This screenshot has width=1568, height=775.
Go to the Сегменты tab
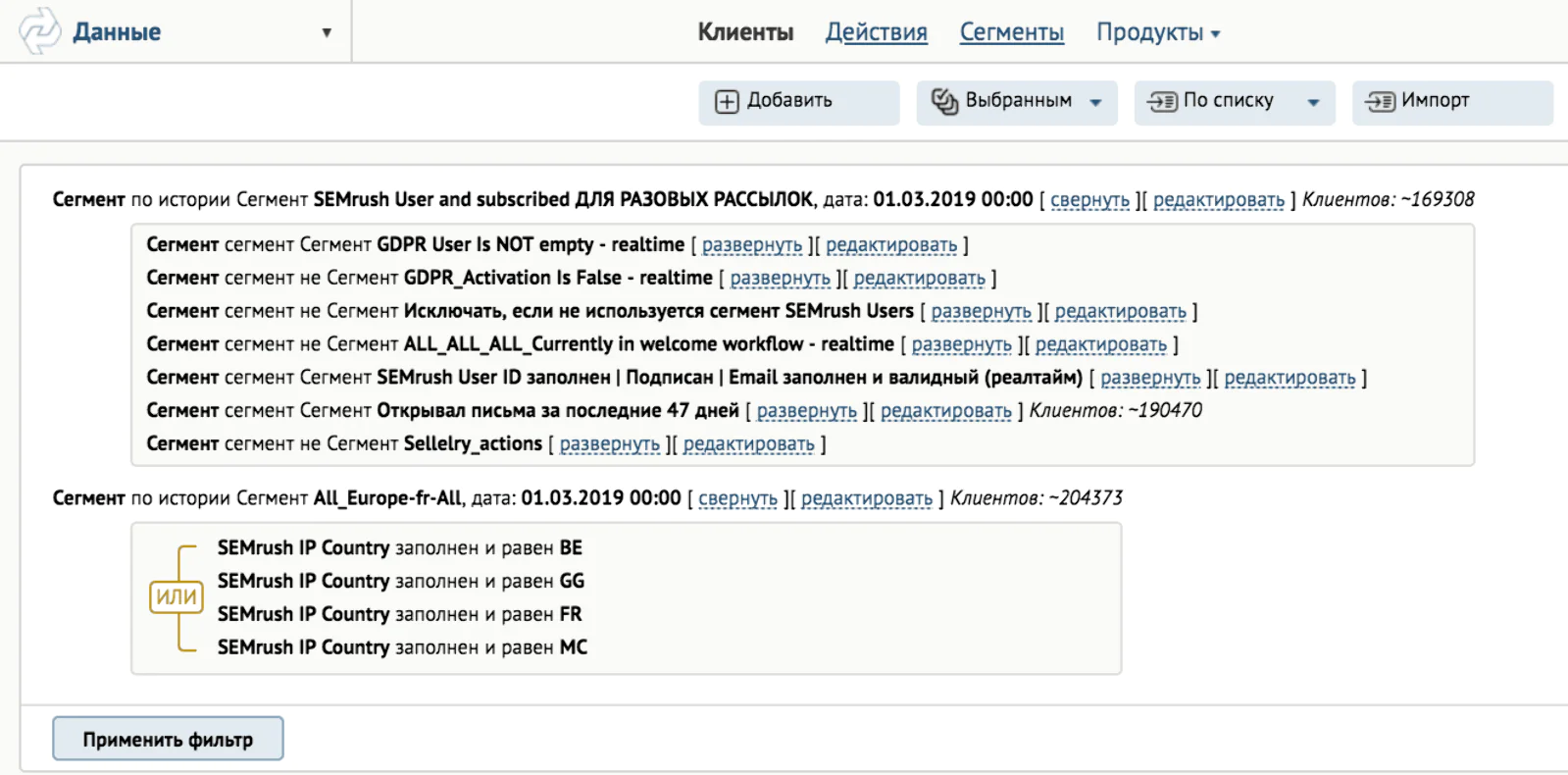pos(1011,32)
